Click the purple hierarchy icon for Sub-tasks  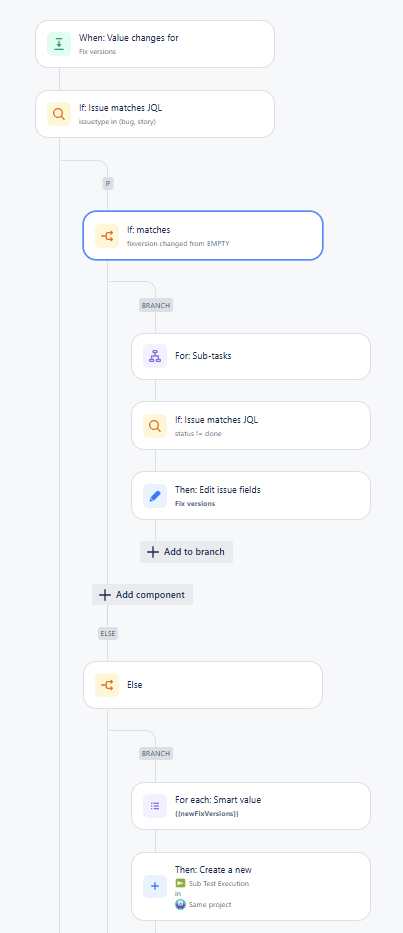155,356
